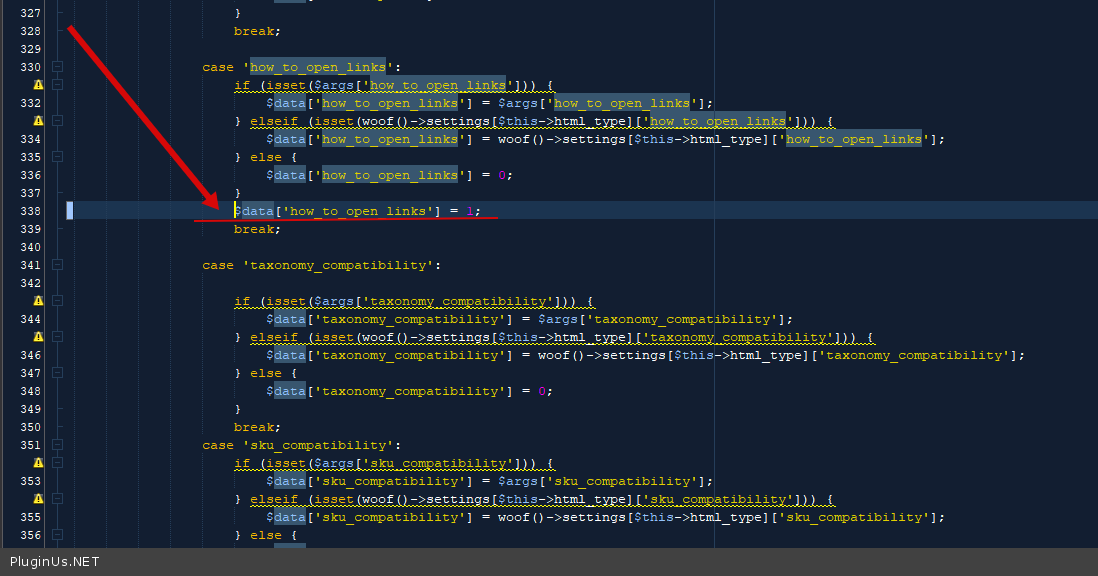Click warning icon on line 345
The width and height of the screenshot is (1098, 576).
38,337
